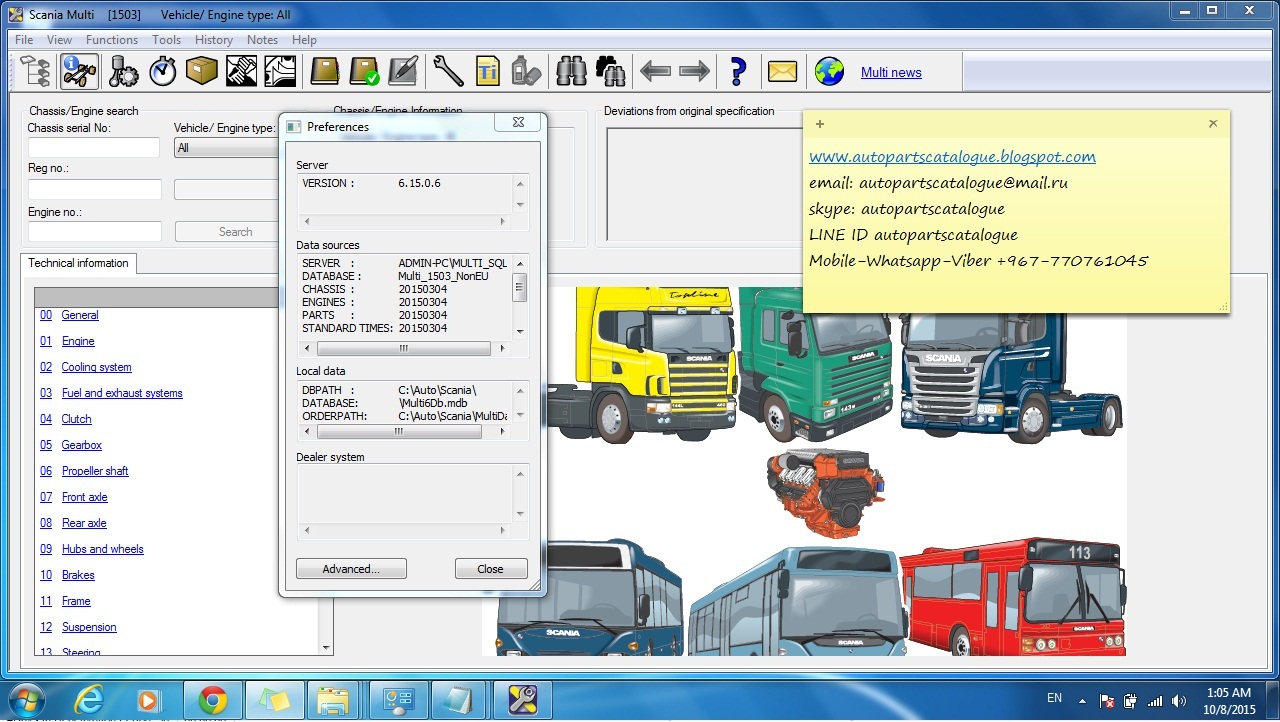Open the Multi news link

coord(891,72)
